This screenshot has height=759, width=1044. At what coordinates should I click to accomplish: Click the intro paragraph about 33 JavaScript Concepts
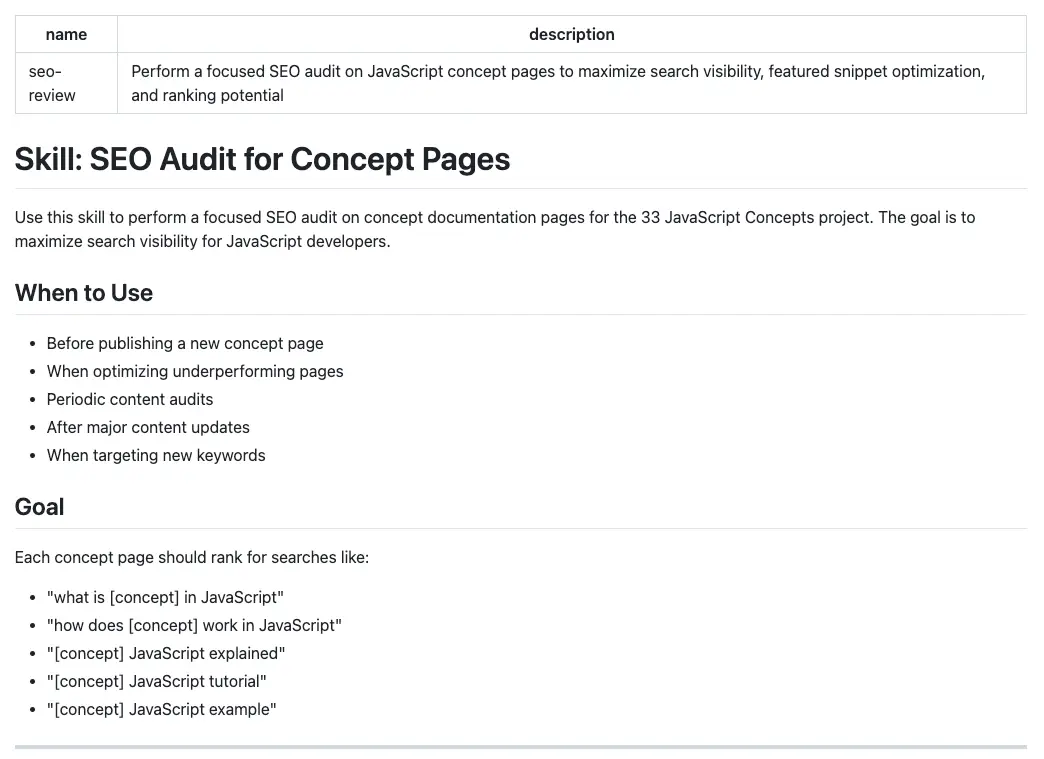[x=494, y=229]
